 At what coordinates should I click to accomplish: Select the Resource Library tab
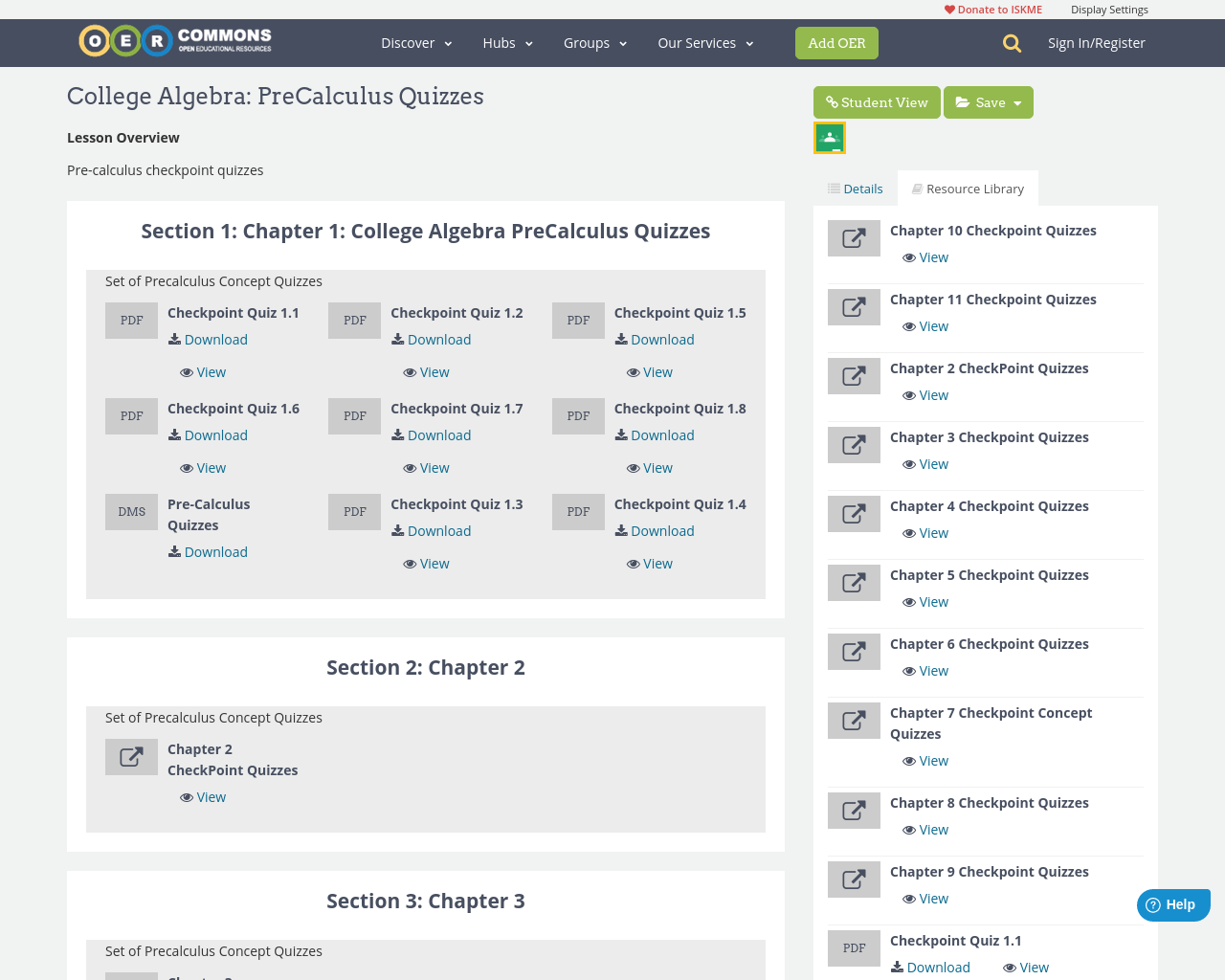968,188
